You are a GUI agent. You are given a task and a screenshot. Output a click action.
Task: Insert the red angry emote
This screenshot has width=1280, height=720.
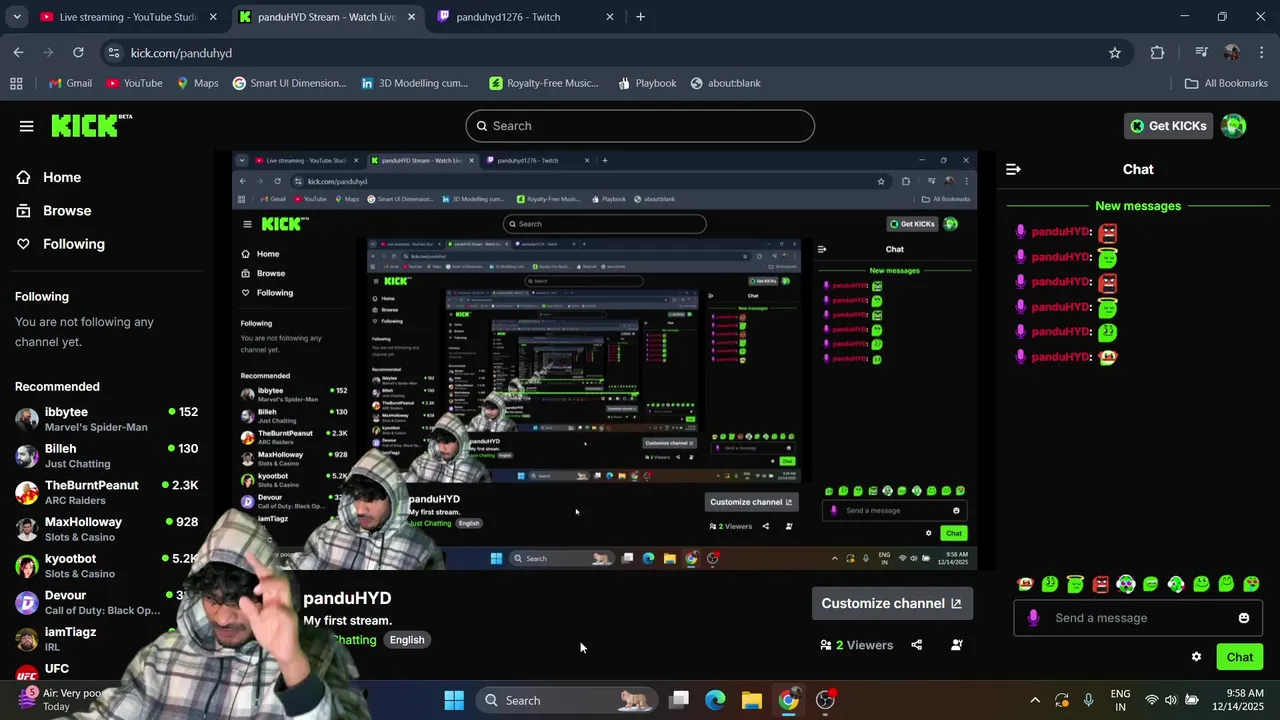pos(1100,584)
